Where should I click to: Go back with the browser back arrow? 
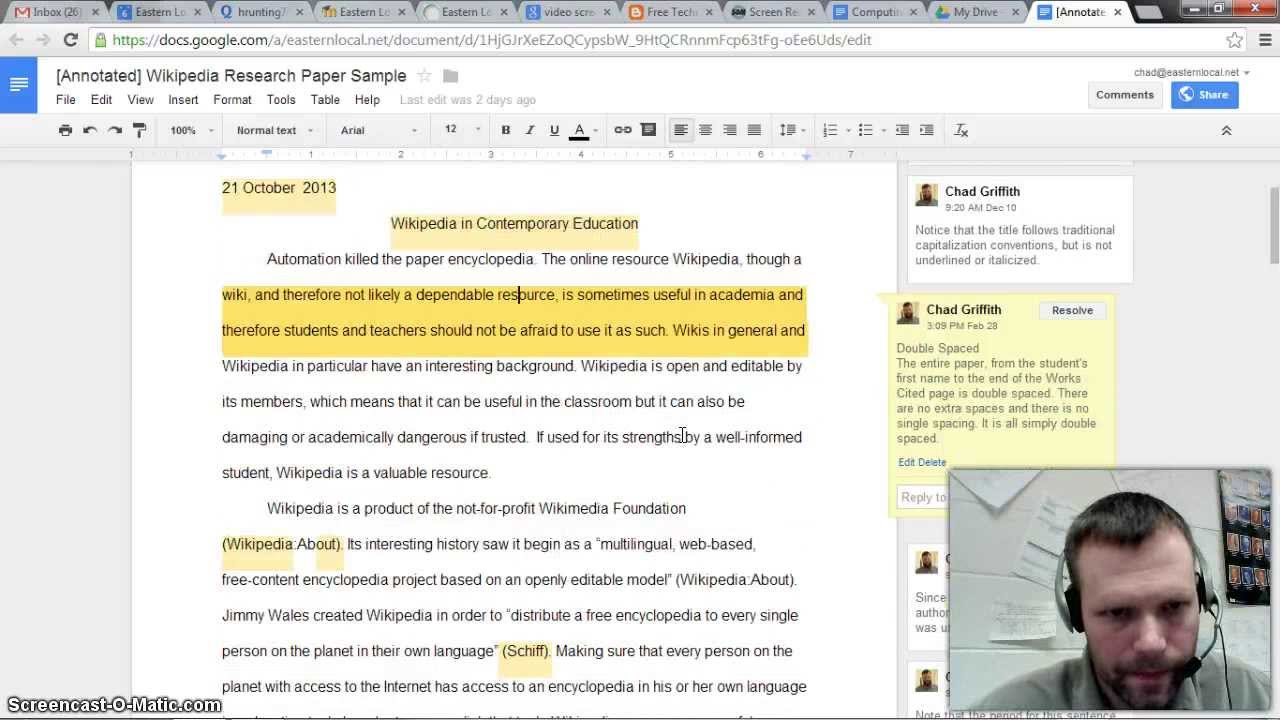click(18, 40)
